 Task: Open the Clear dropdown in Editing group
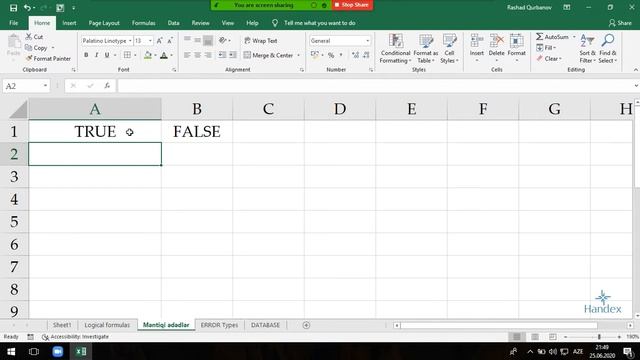549,59
